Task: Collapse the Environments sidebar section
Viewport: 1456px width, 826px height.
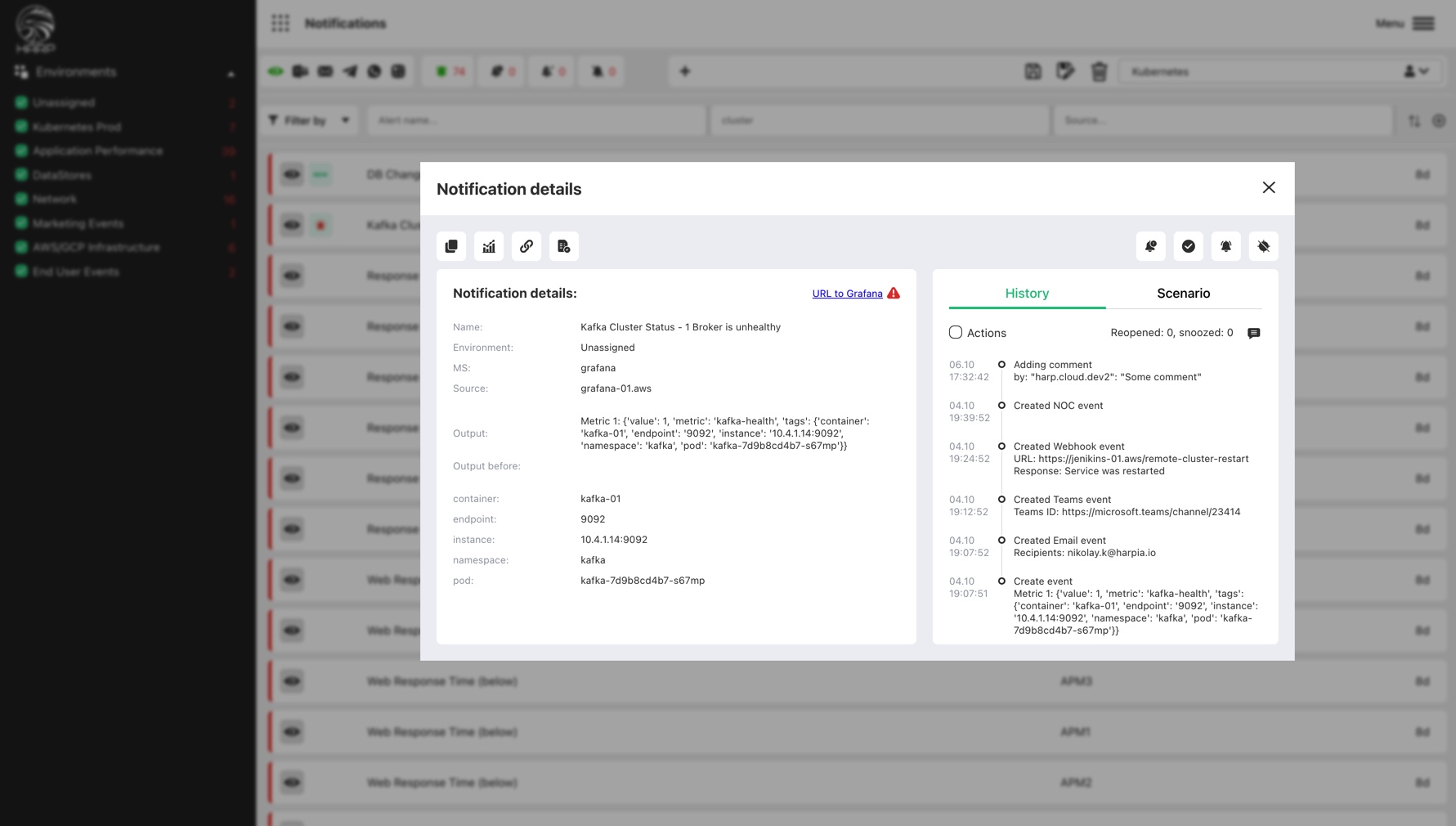Action: 231,74
